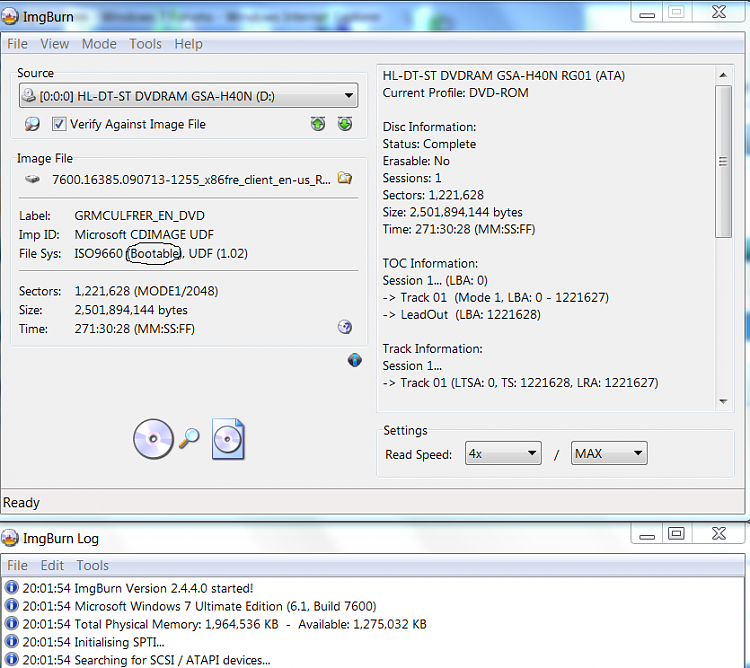Open the Tools menu in ImgBurn main window
750x668 pixels.
[x=145, y=44]
